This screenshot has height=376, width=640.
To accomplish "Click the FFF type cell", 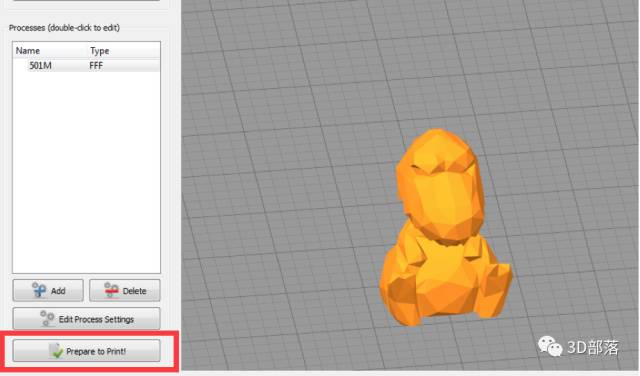I will tap(96, 65).
